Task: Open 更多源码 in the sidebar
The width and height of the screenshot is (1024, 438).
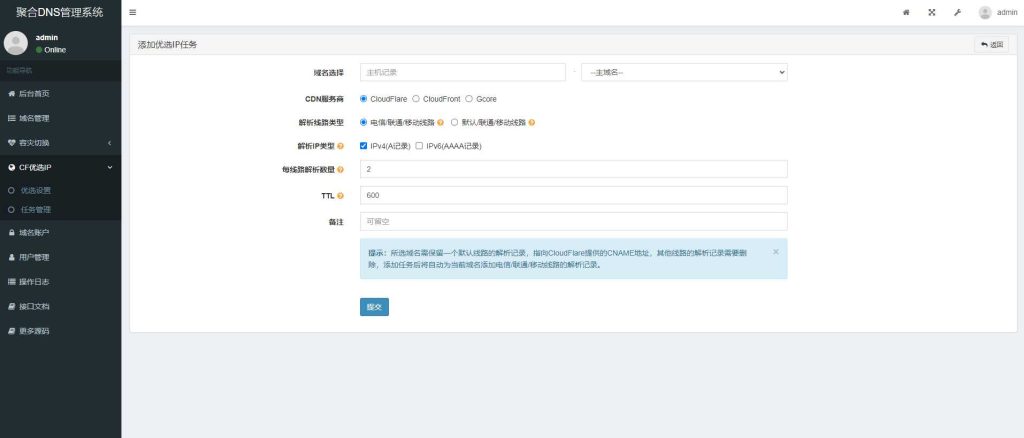Action: pos(61,331)
